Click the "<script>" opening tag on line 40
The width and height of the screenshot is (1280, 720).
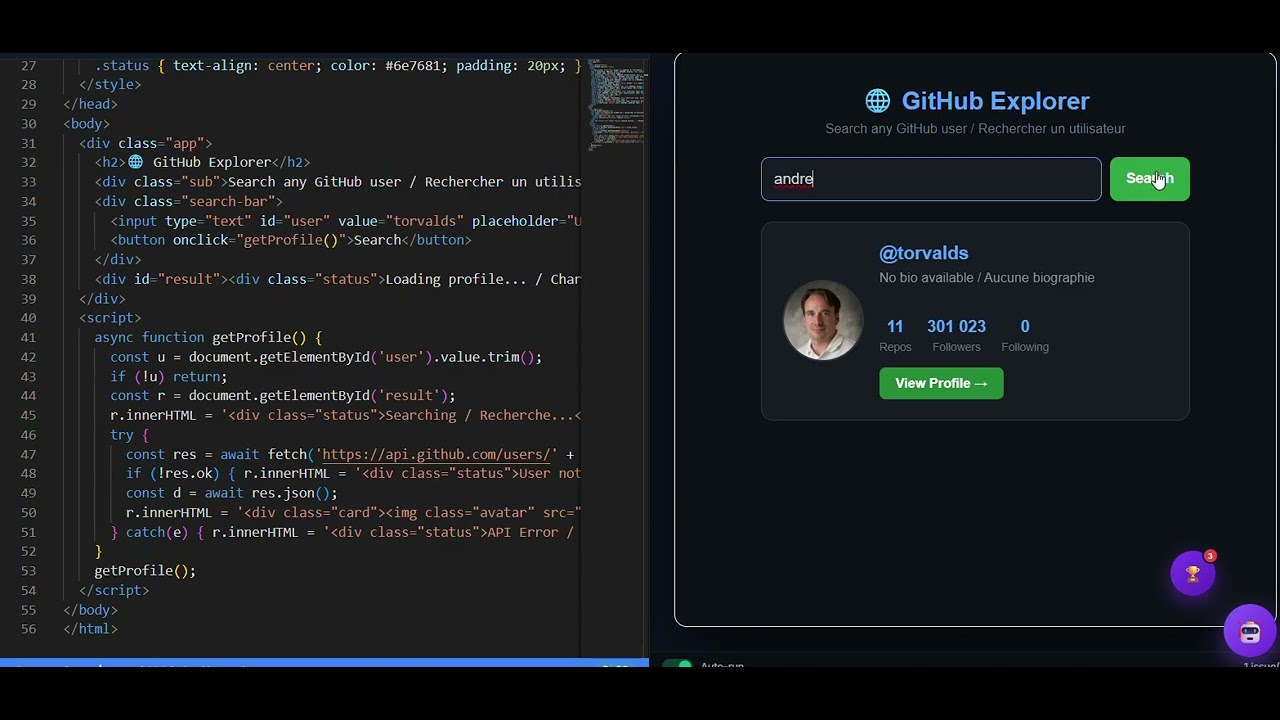110,318
